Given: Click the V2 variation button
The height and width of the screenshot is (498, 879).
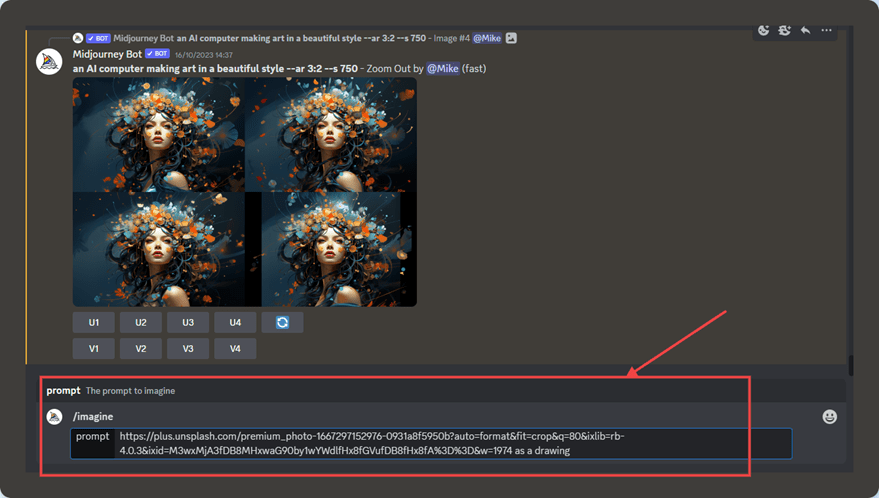Looking at the screenshot, I should (141, 348).
